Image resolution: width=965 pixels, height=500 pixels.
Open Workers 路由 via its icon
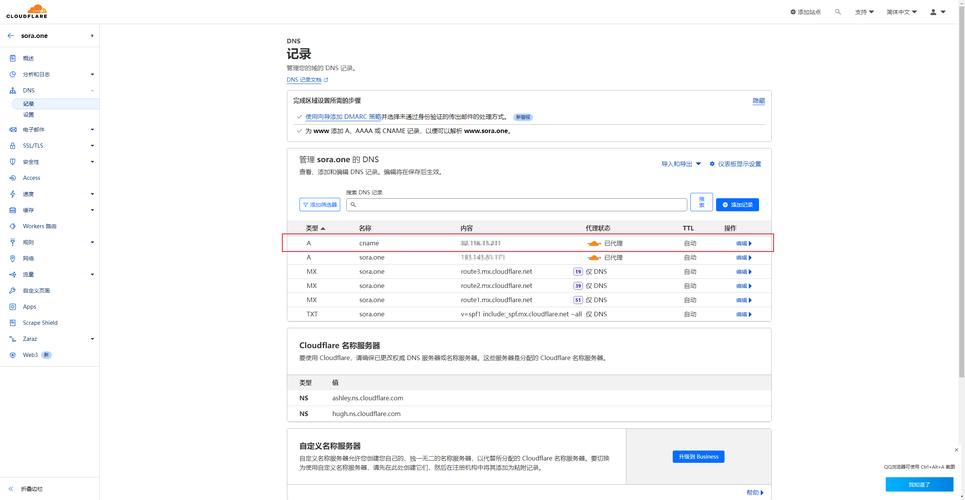pos(13,226)
